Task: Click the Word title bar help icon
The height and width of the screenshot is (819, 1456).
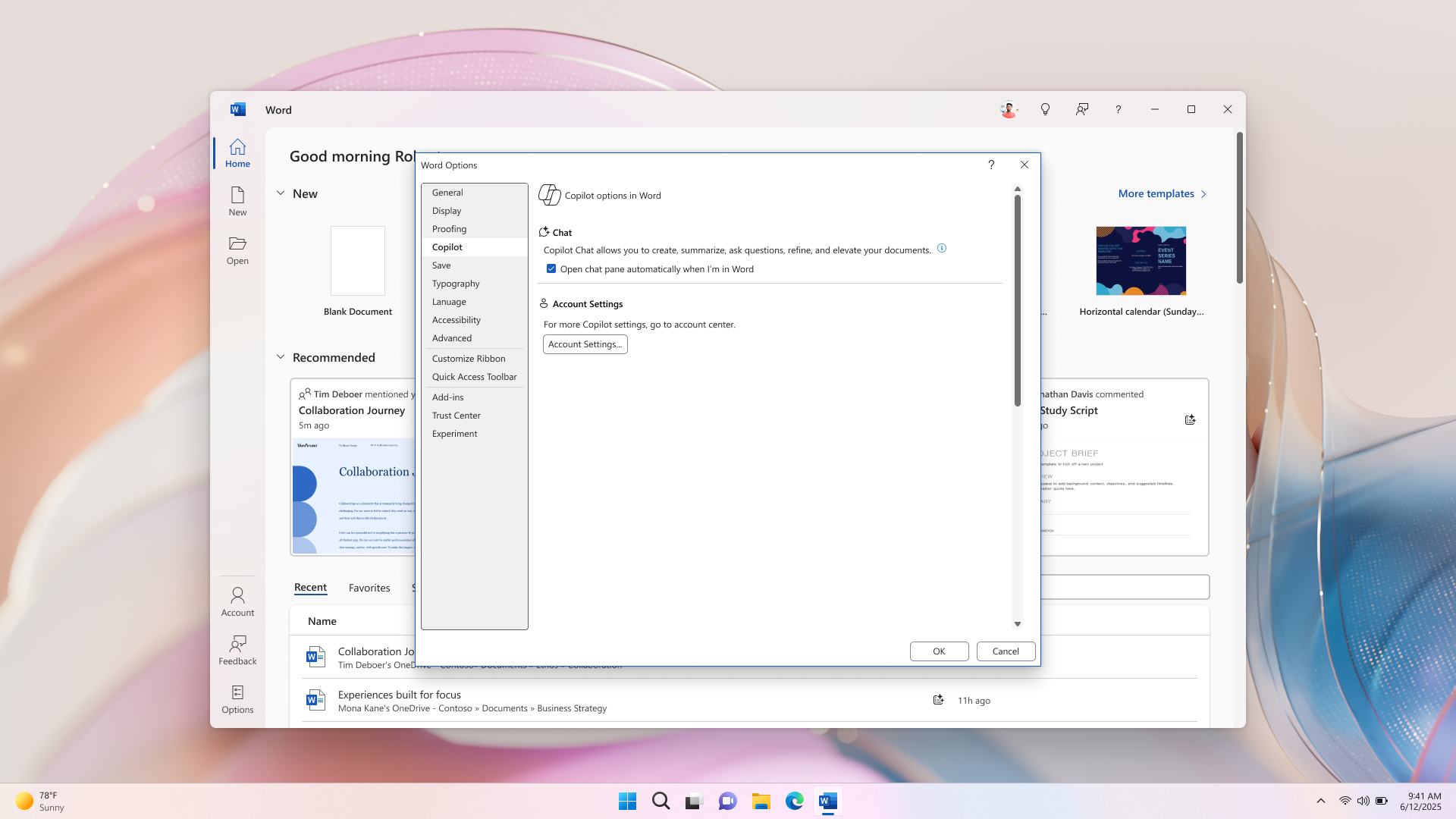Action: [x=1118, y=109]
